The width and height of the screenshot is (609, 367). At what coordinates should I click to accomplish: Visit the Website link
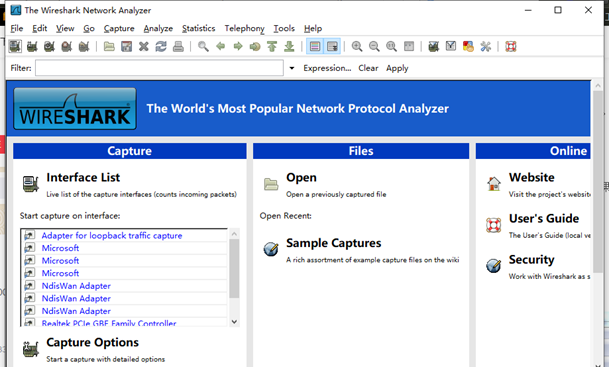click(x=532, y=177)
